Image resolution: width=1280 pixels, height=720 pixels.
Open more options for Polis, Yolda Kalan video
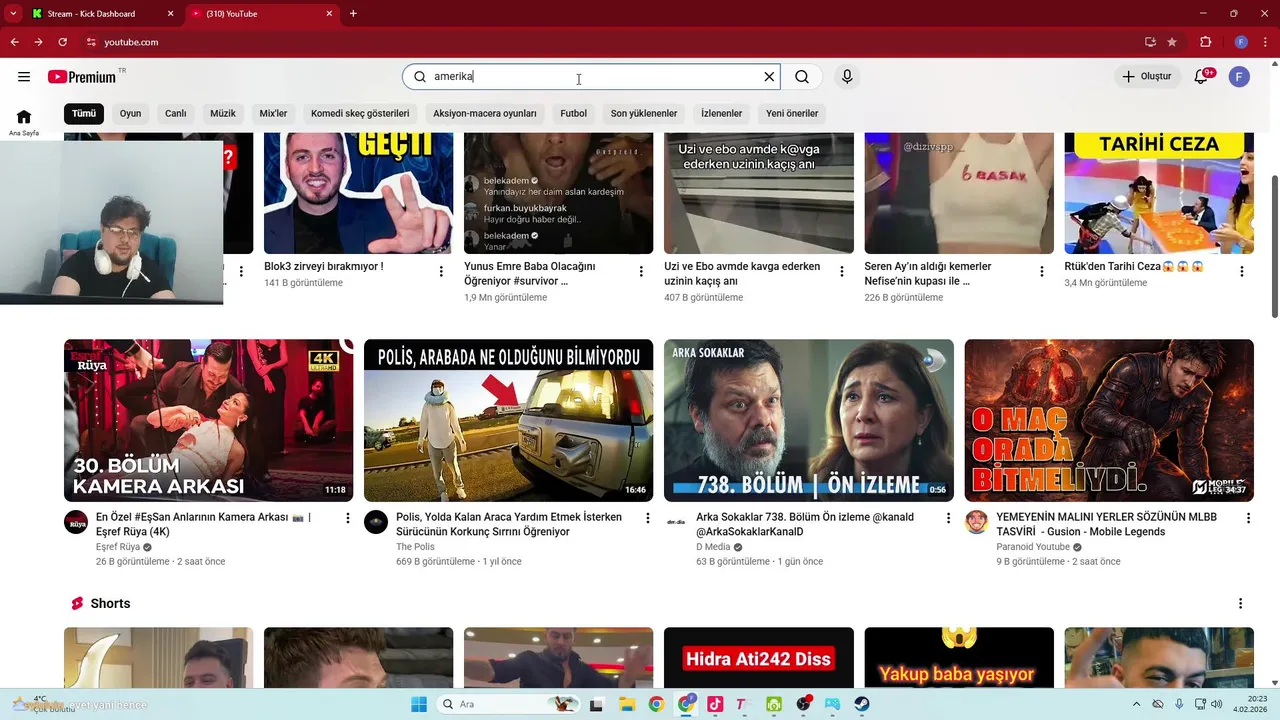click(648, 518)
